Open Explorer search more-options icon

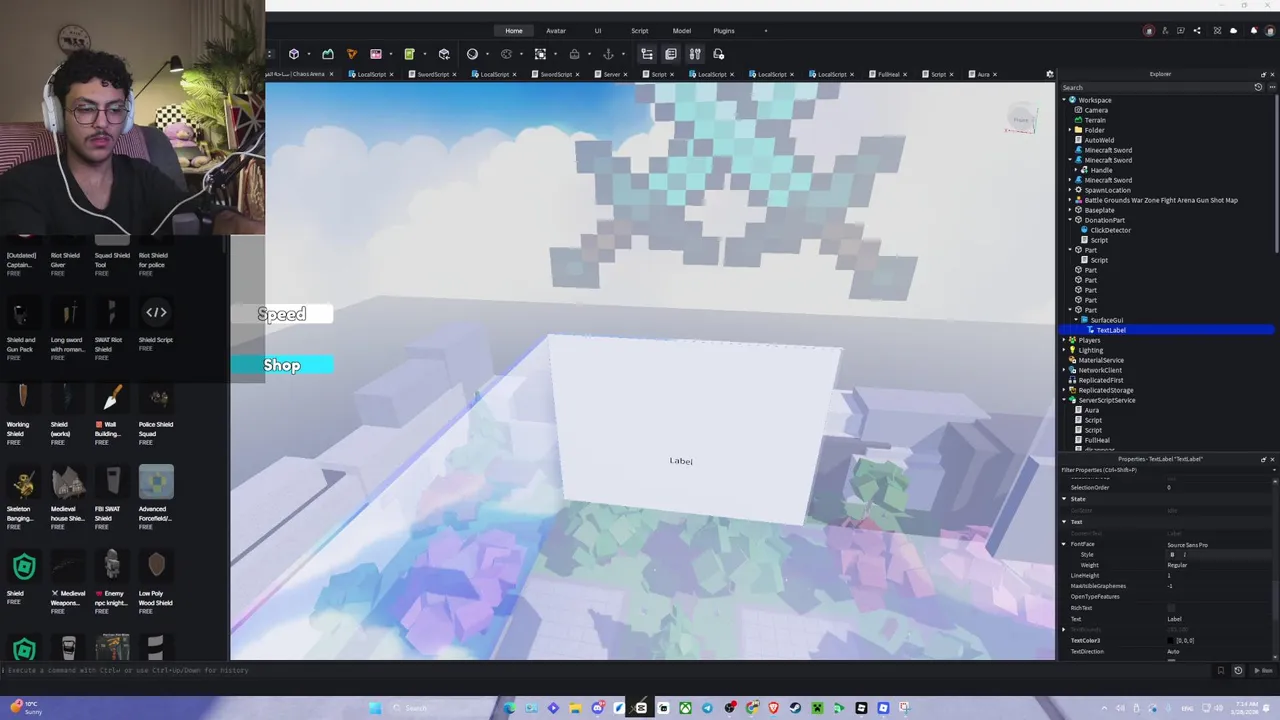pyautogui.click(x=1272, y=87)
